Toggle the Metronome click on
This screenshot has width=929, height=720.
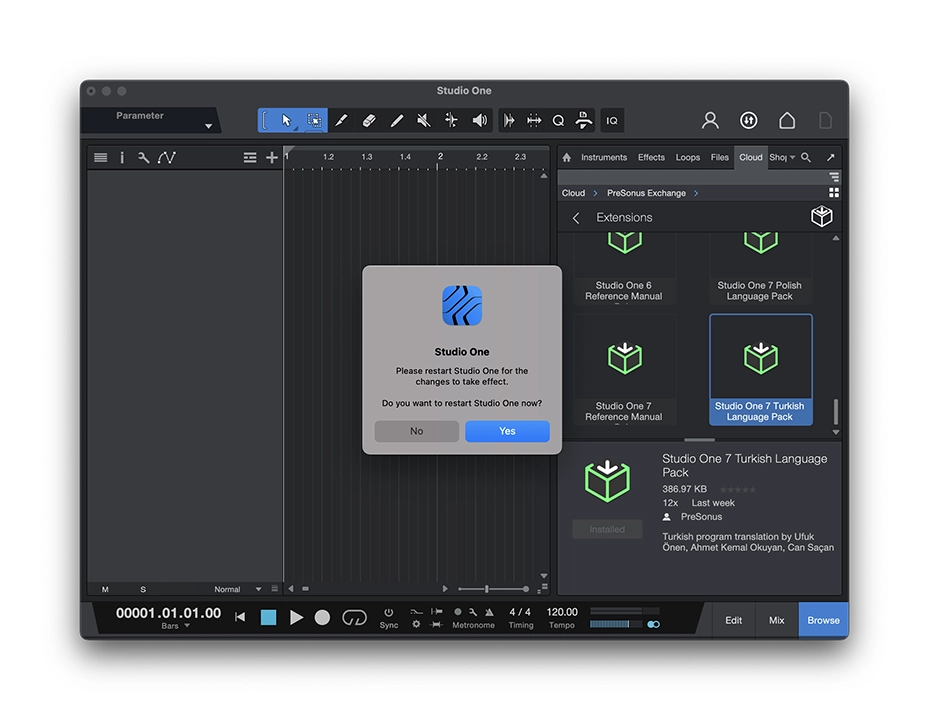pyautogui.click(x=458, y=612)
